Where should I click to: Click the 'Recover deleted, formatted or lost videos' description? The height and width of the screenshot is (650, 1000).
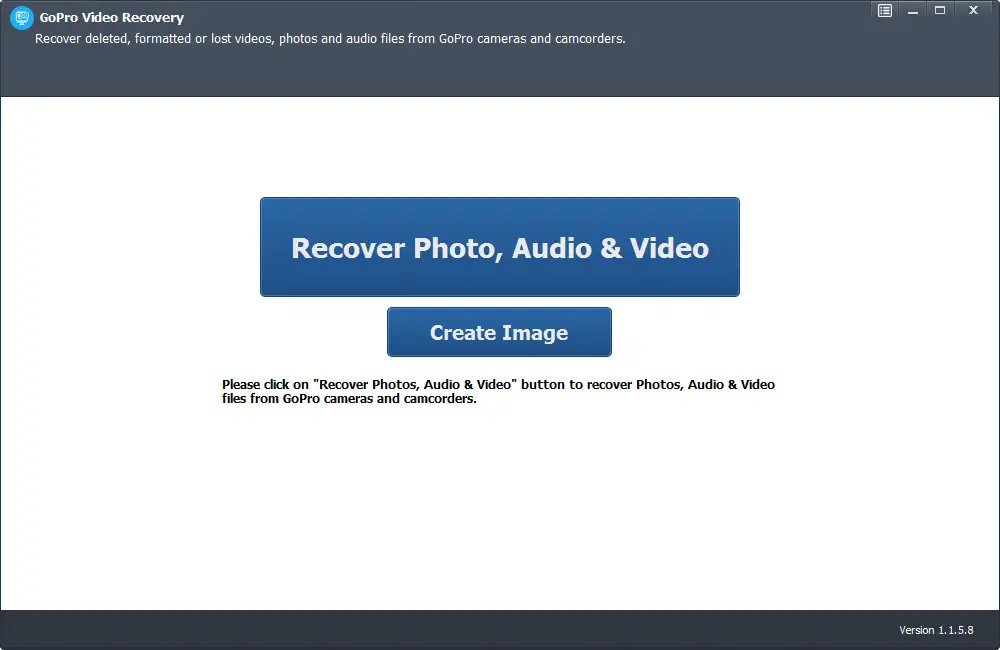click(x=330, y=39)
